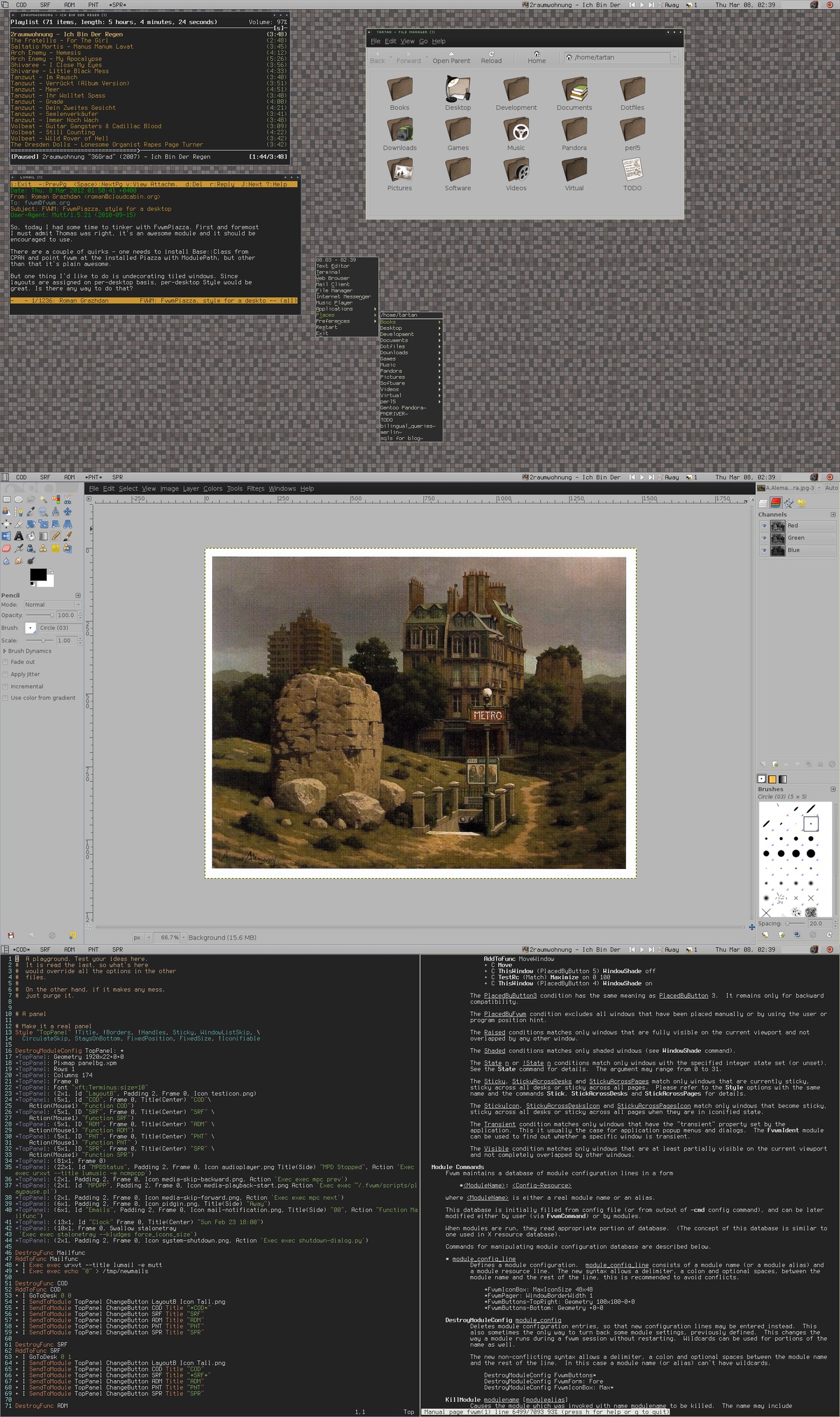Screen dimensions: 840x1417
Task: Toggle visibility eye of Blue channel
Action: (764, 550)
